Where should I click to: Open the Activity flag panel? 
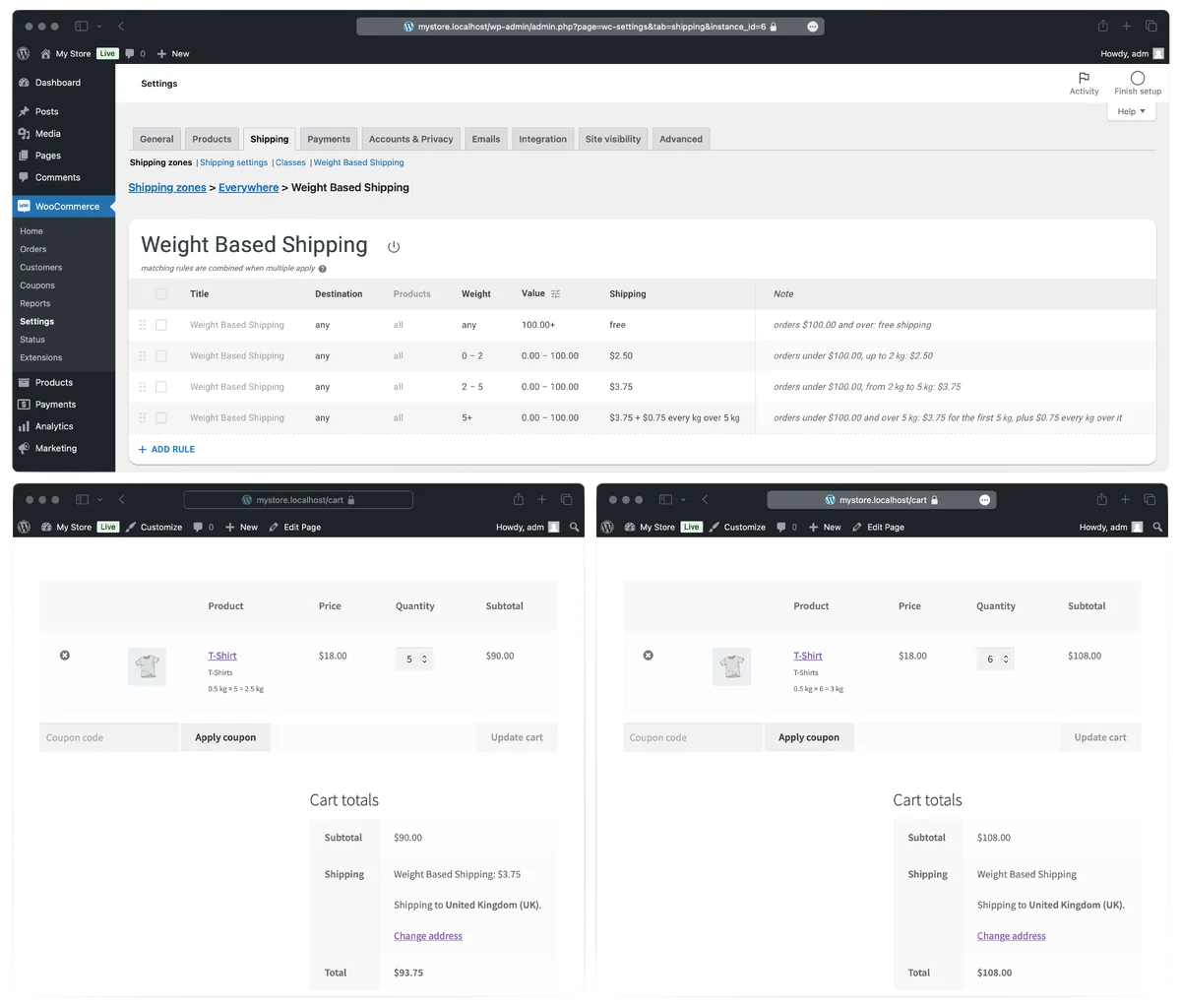(1084, 83)
